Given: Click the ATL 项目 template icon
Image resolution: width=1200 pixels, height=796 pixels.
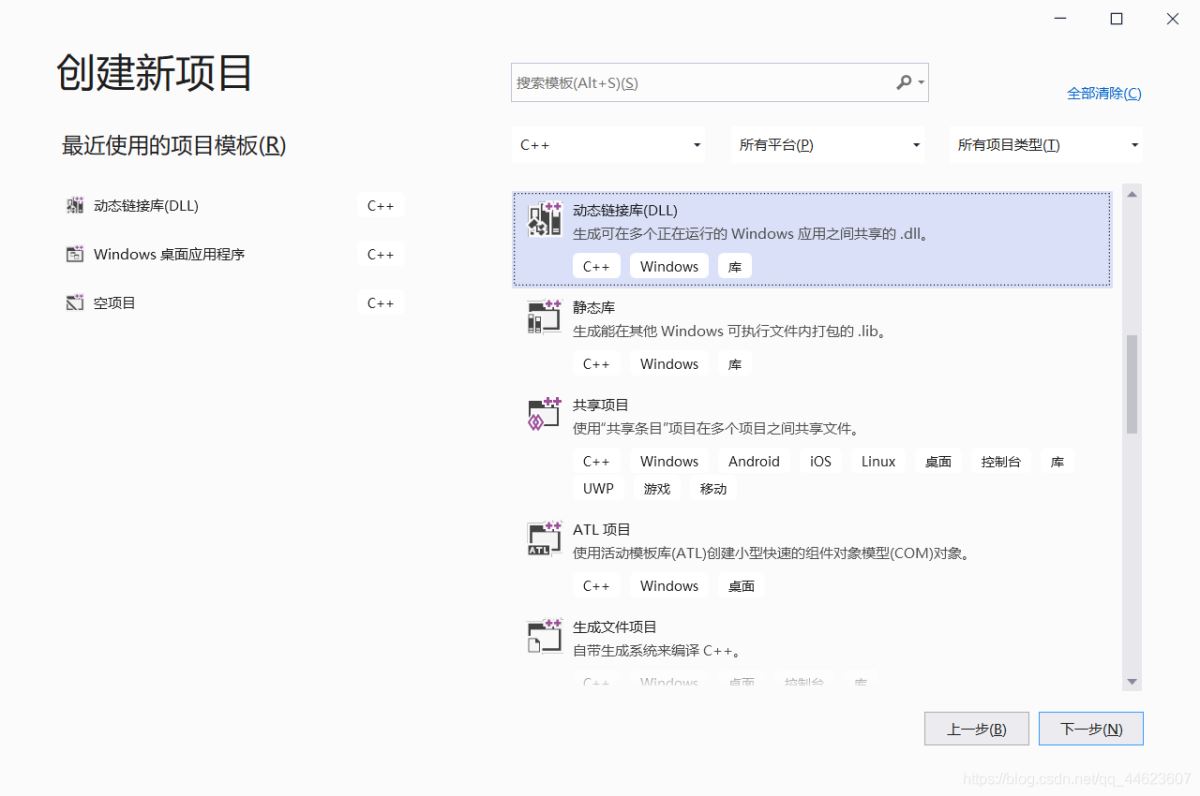Looking at the screenshot, I should point(541,540).
